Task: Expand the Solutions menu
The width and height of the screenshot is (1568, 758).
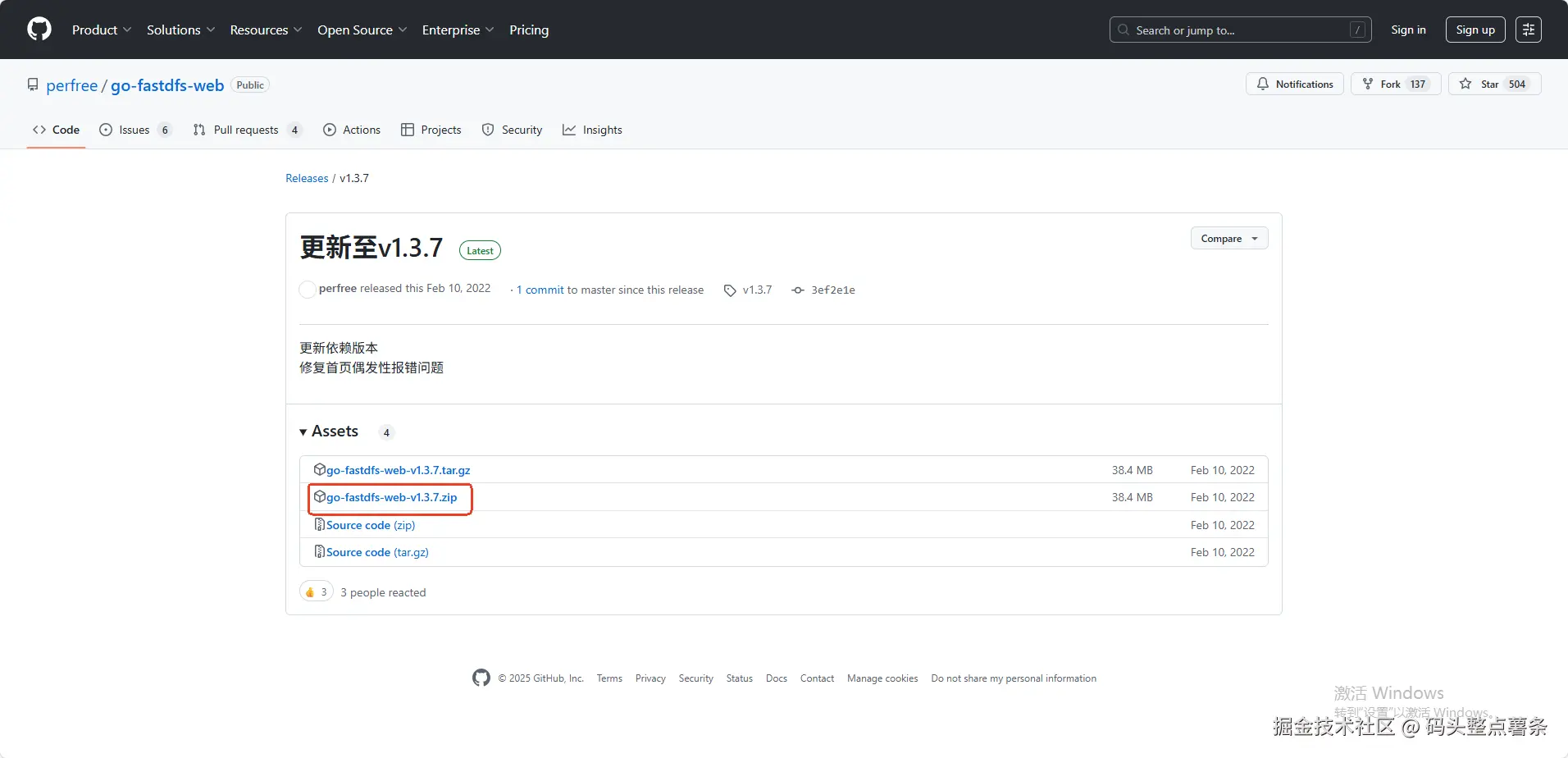Action: (x=181, y=30)
